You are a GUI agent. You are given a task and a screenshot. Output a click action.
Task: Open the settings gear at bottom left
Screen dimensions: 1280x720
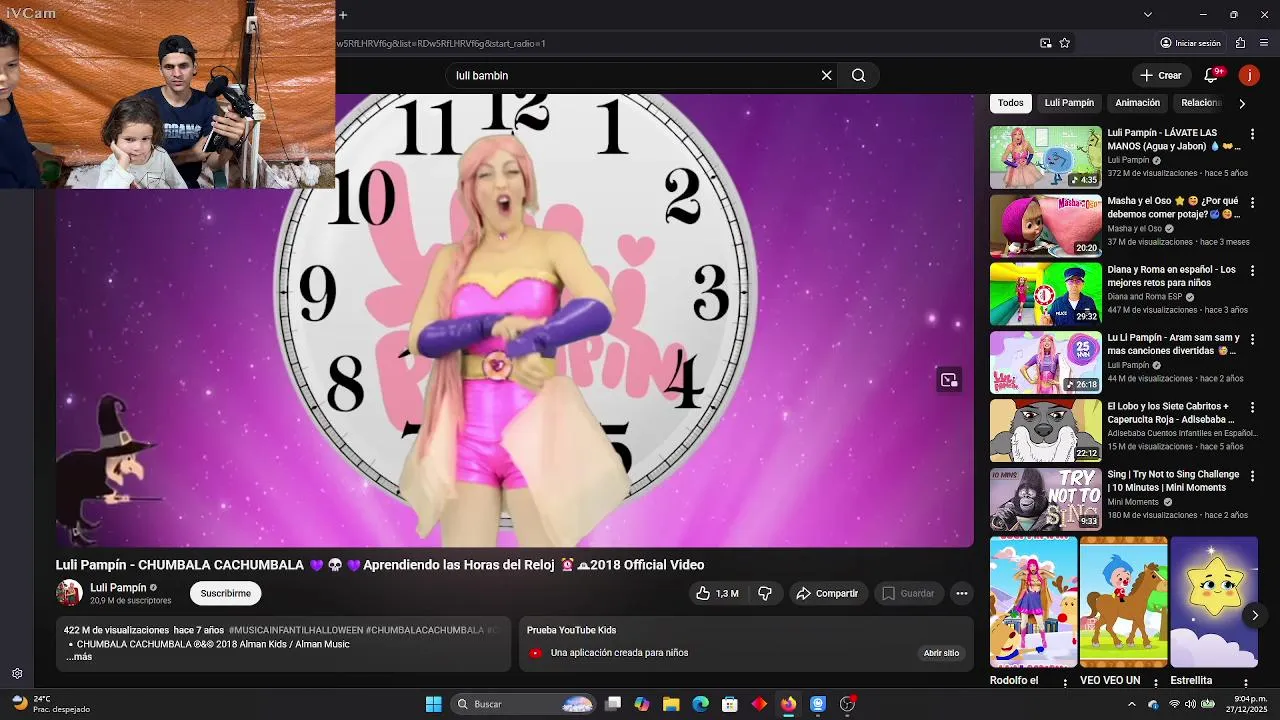pos(17,674)
